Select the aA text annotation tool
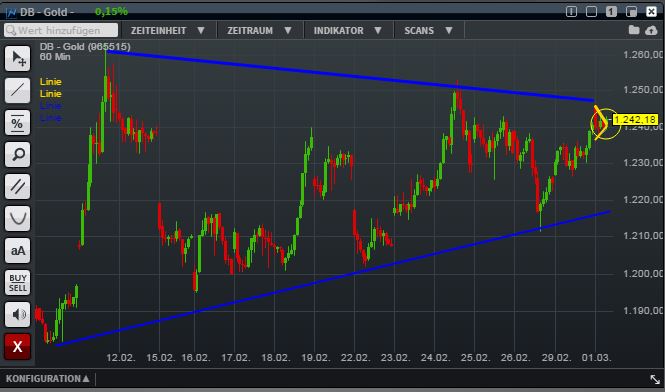 click(17, 250)
